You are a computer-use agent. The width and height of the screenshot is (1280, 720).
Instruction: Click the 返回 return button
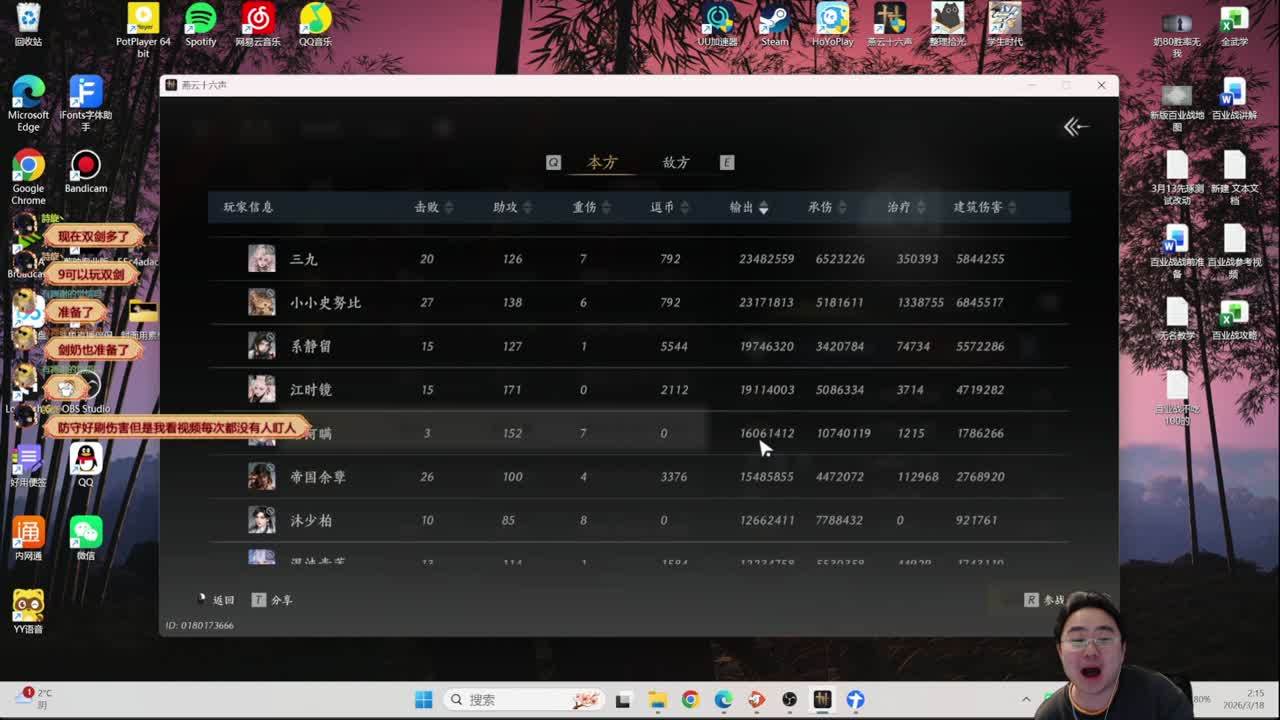(215, 600)
